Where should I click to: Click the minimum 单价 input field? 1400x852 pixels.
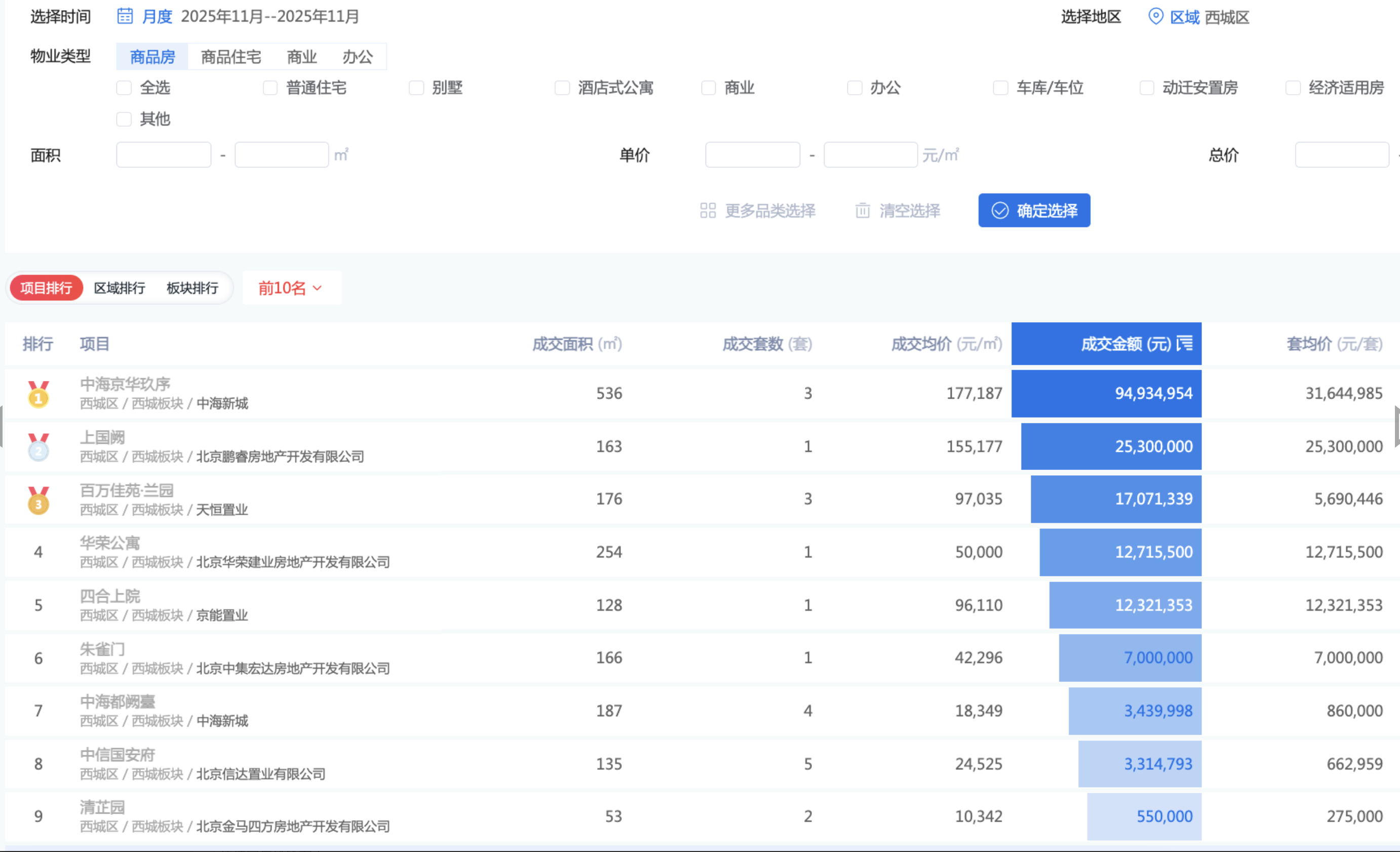[752, 154]
